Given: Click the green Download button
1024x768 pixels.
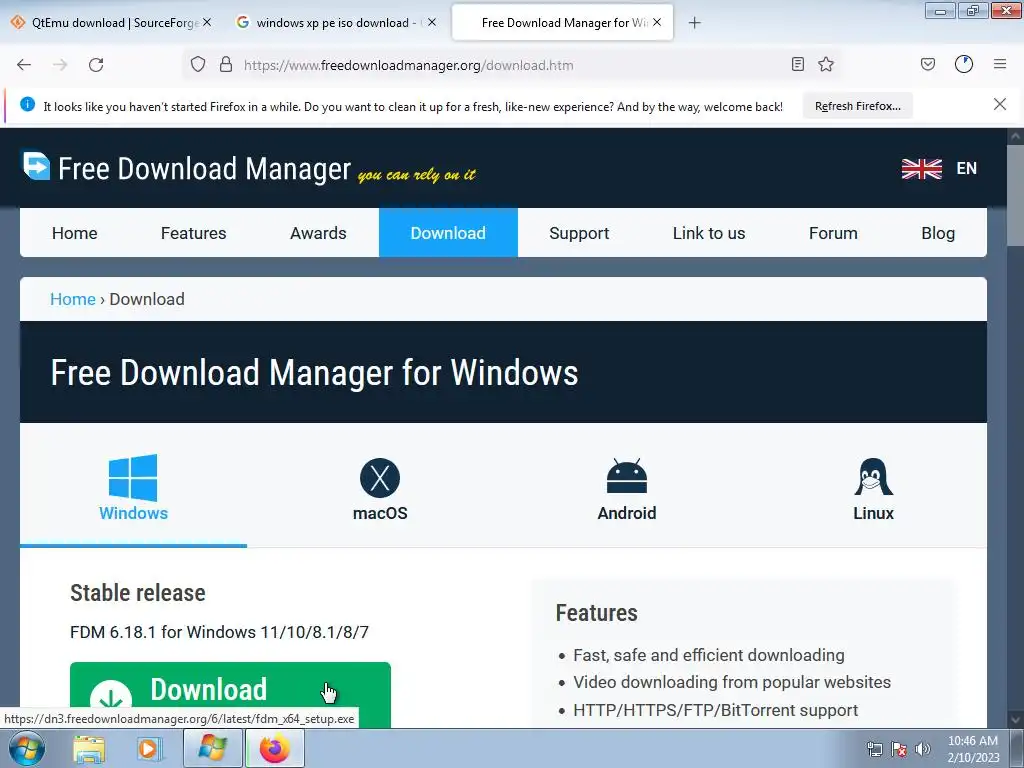Looking at the screenshot, I should point(230,695).
